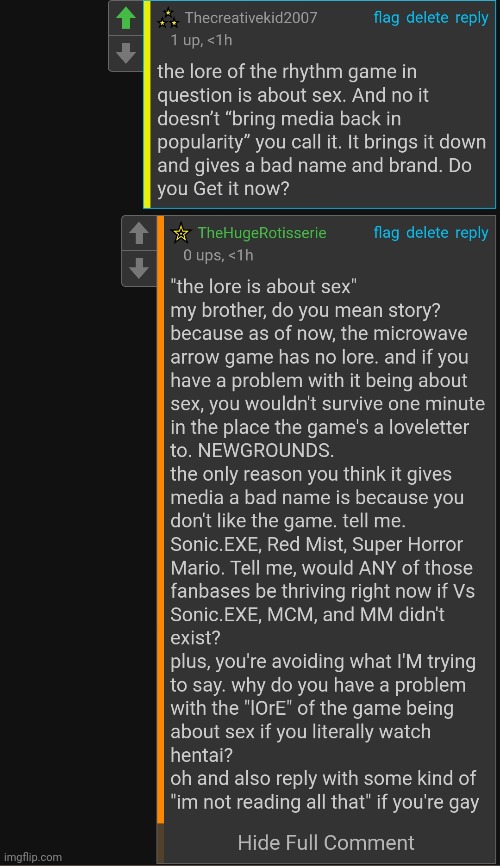Click the imgflip.com watermark

pyautogui.click(x=33, y=857)
